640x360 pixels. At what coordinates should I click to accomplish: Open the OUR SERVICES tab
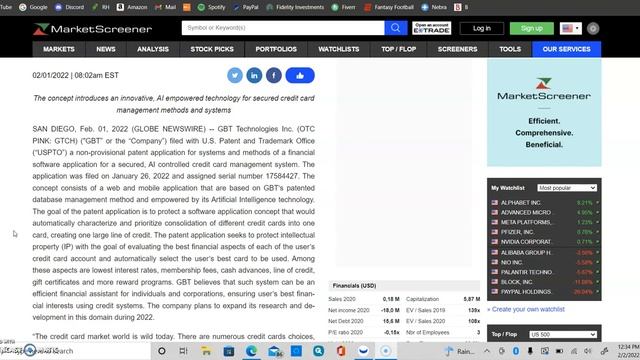point(567,49)
